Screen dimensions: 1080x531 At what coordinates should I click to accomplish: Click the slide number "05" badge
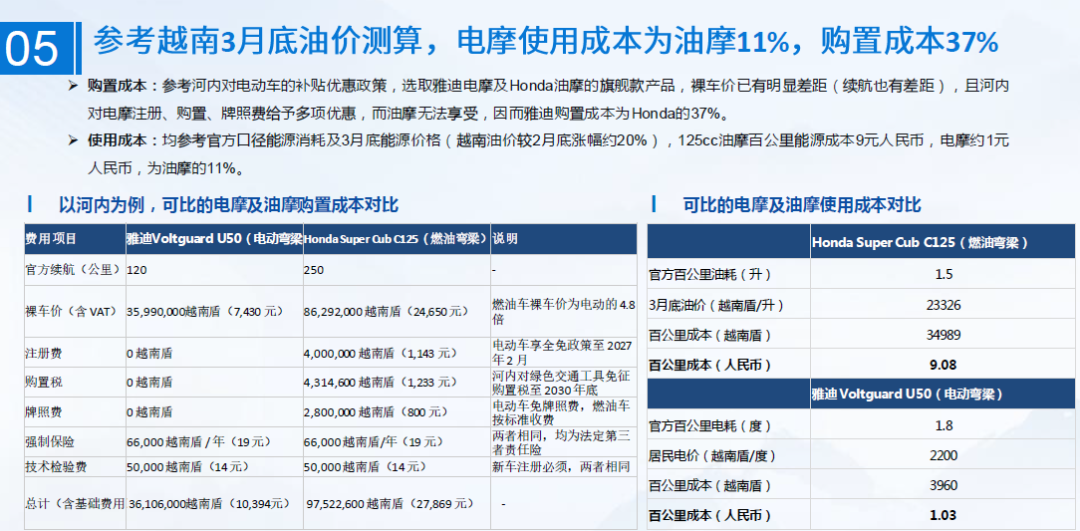[x=35, y=50]
